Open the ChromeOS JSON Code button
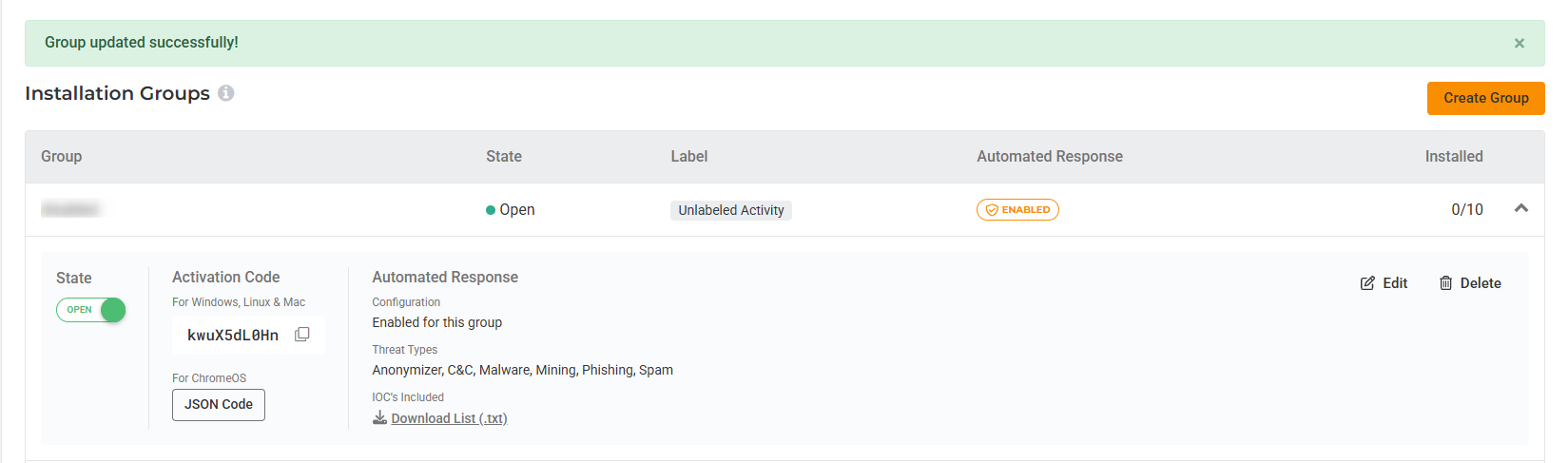 219,405
